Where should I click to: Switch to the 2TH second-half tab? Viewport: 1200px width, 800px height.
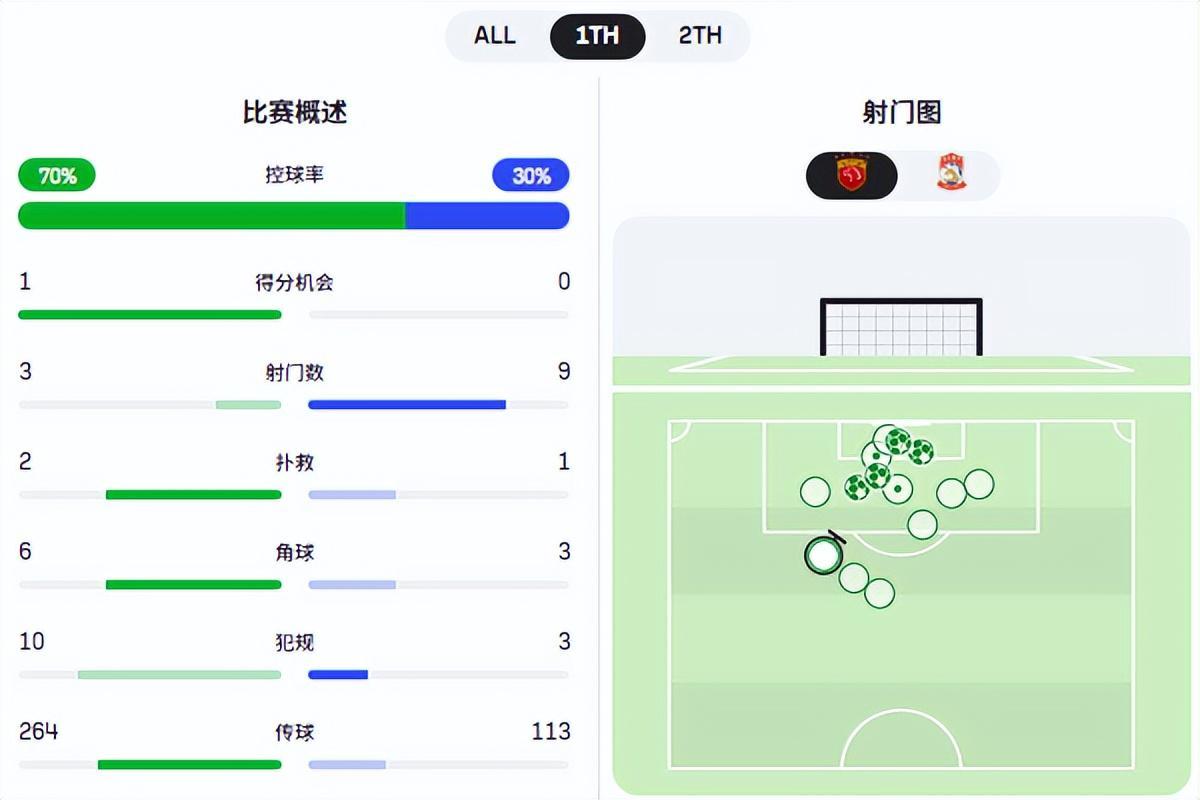(700, 36)
